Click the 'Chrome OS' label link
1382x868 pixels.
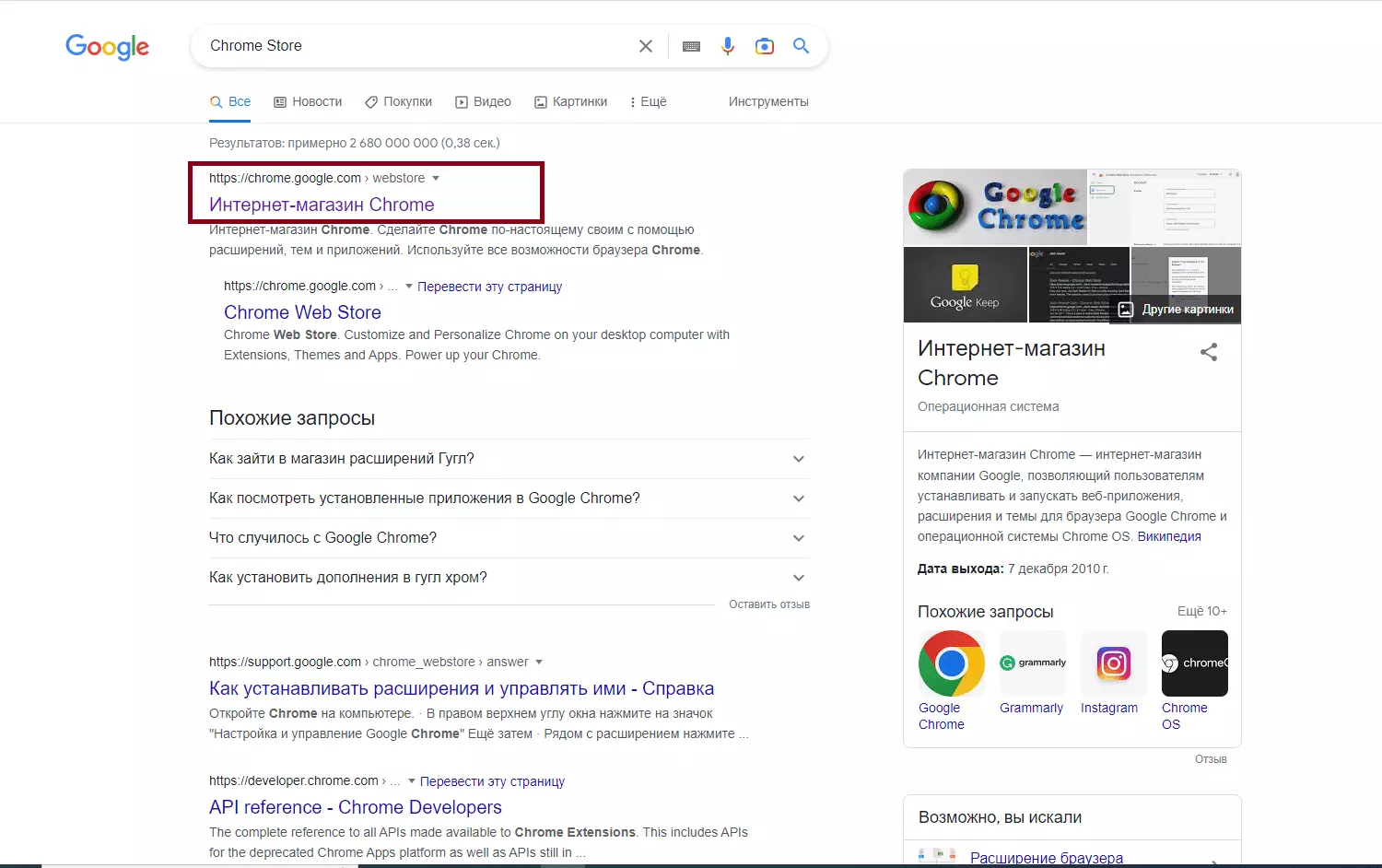1184,716
